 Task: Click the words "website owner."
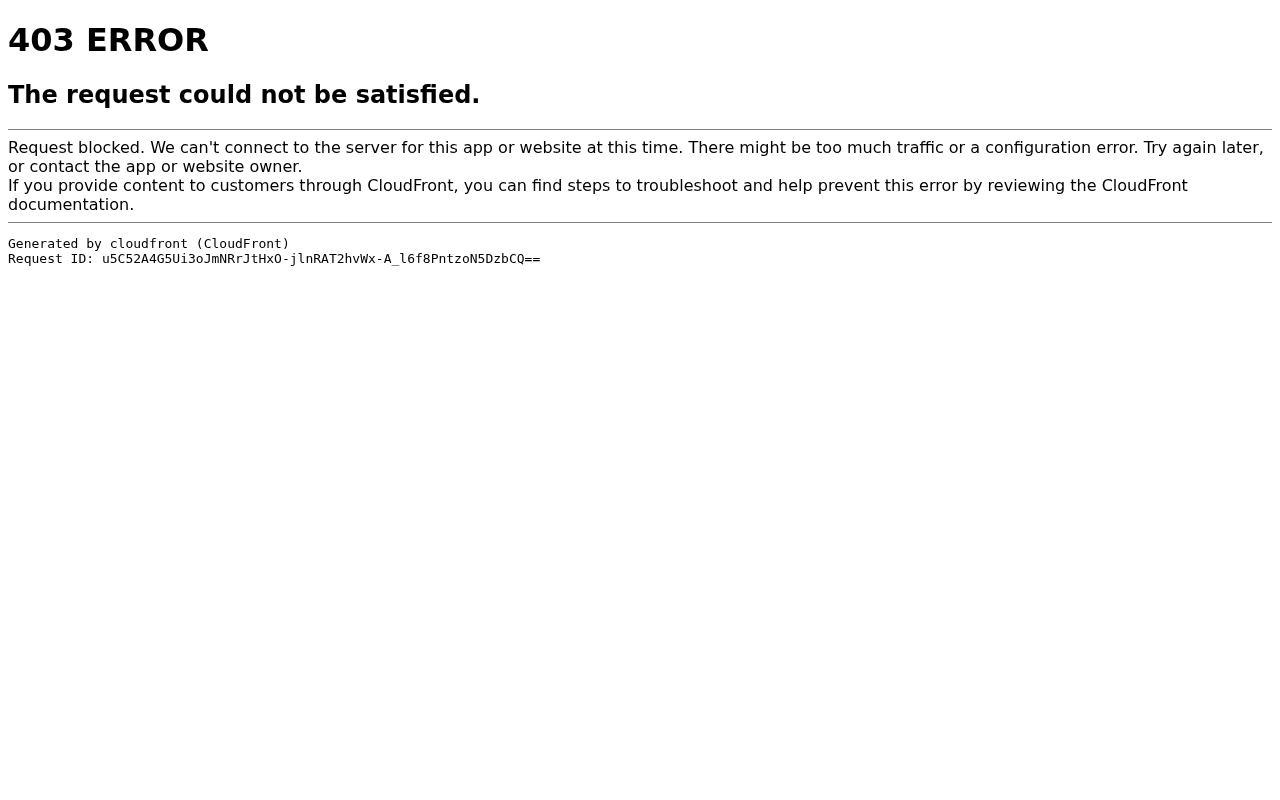(x=242, y=166)
